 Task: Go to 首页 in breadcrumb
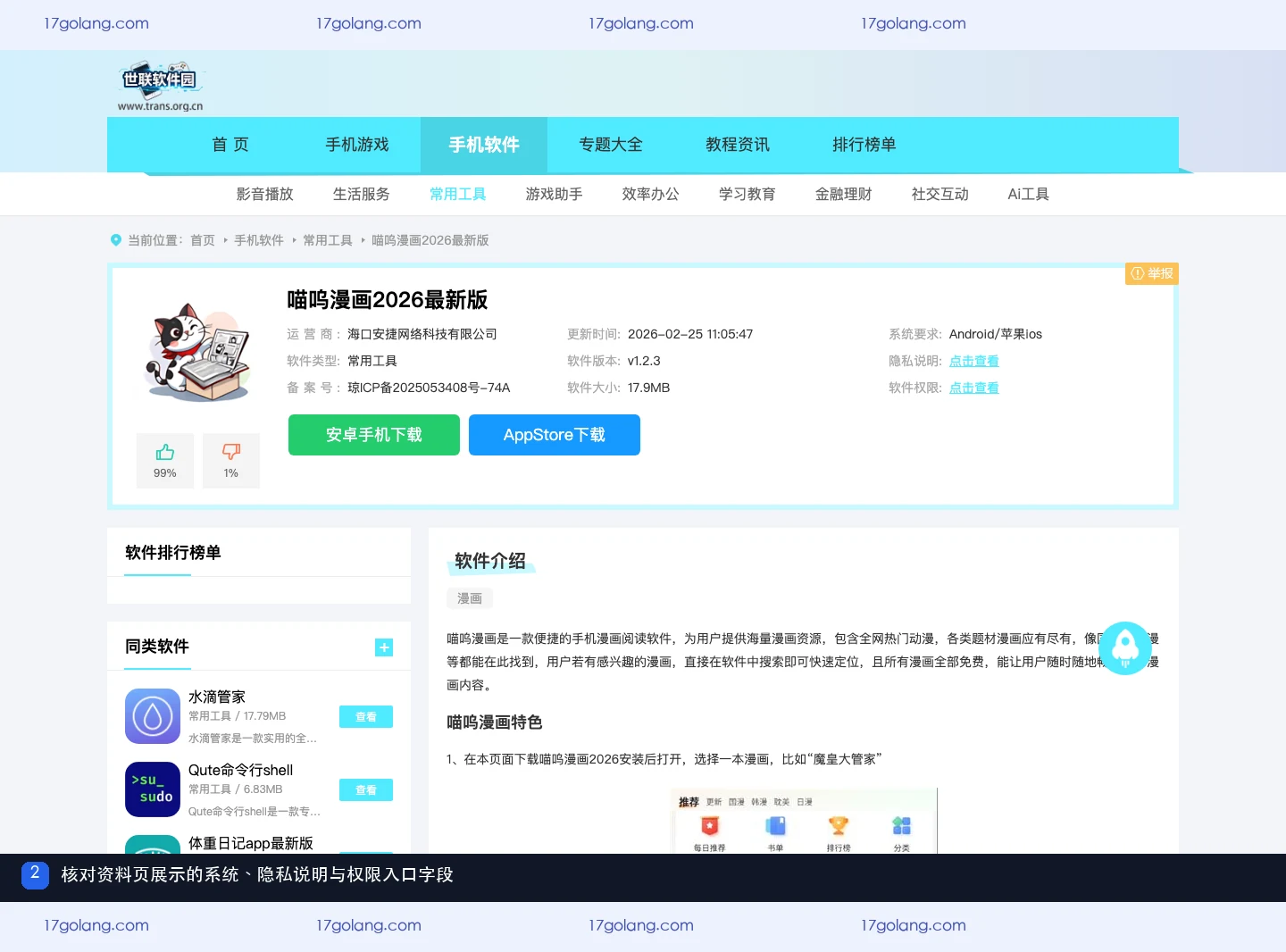tap(203, 240)
